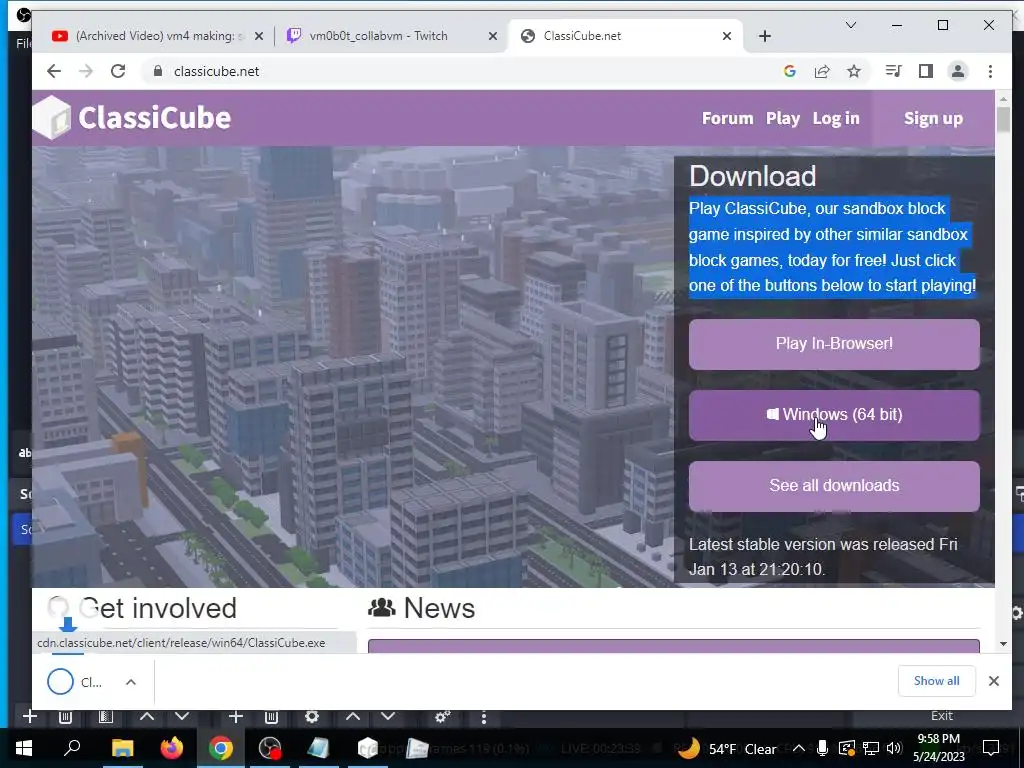Image resolution: width=1024 pixels, height=768 pixels.
Task: Click the forward navigation arrow
Action: coord(86,71)
